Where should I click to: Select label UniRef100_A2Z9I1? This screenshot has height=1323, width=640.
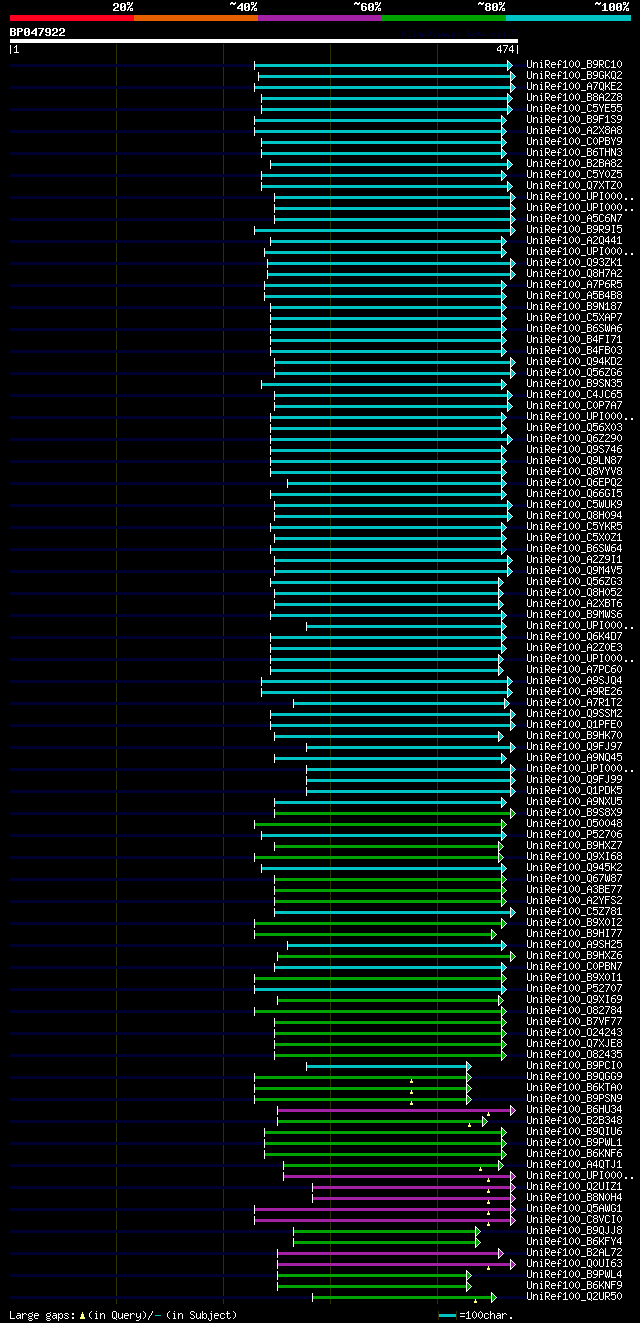click(574, 560)
